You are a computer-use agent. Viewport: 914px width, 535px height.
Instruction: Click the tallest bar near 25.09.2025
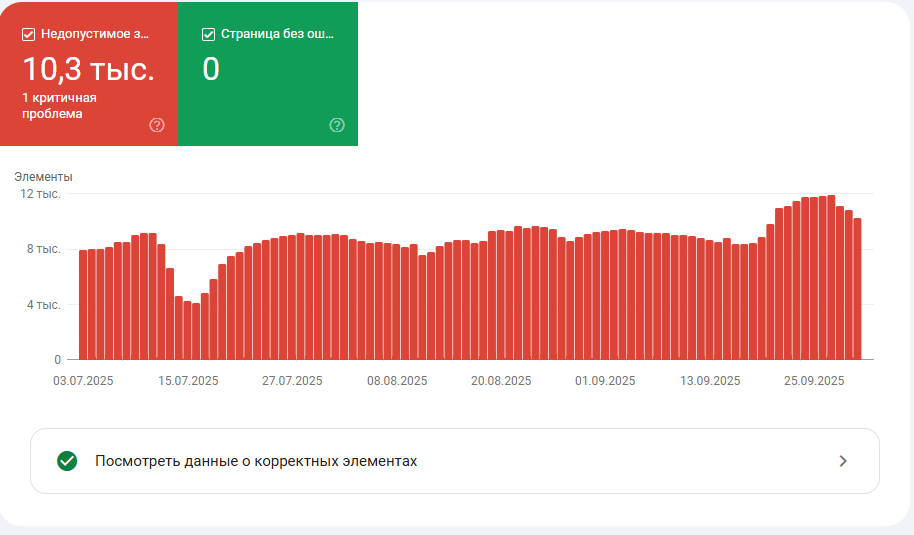click(831, 277)
